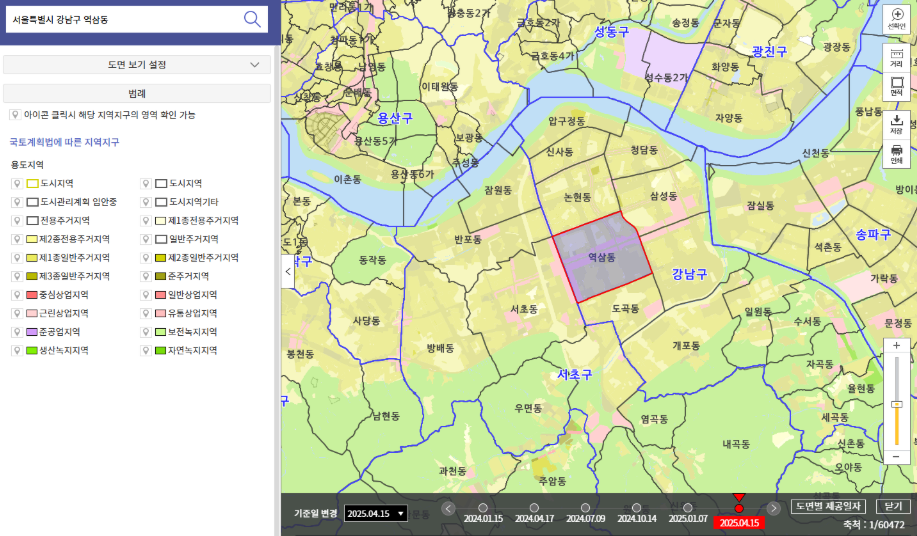This screenshot has width=917, height=536.
Task: Open 국토계획법에 따른 지역지구 link
Action: (64, 142)
